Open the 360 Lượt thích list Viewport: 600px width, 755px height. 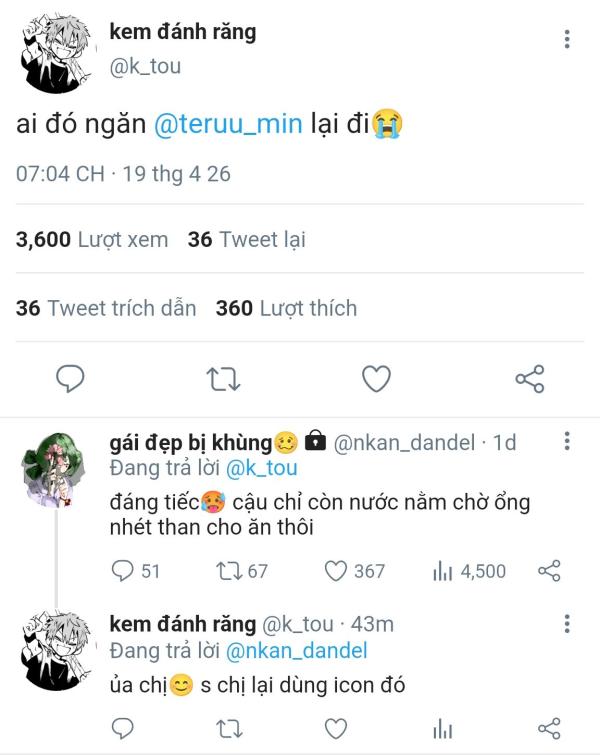287,308
